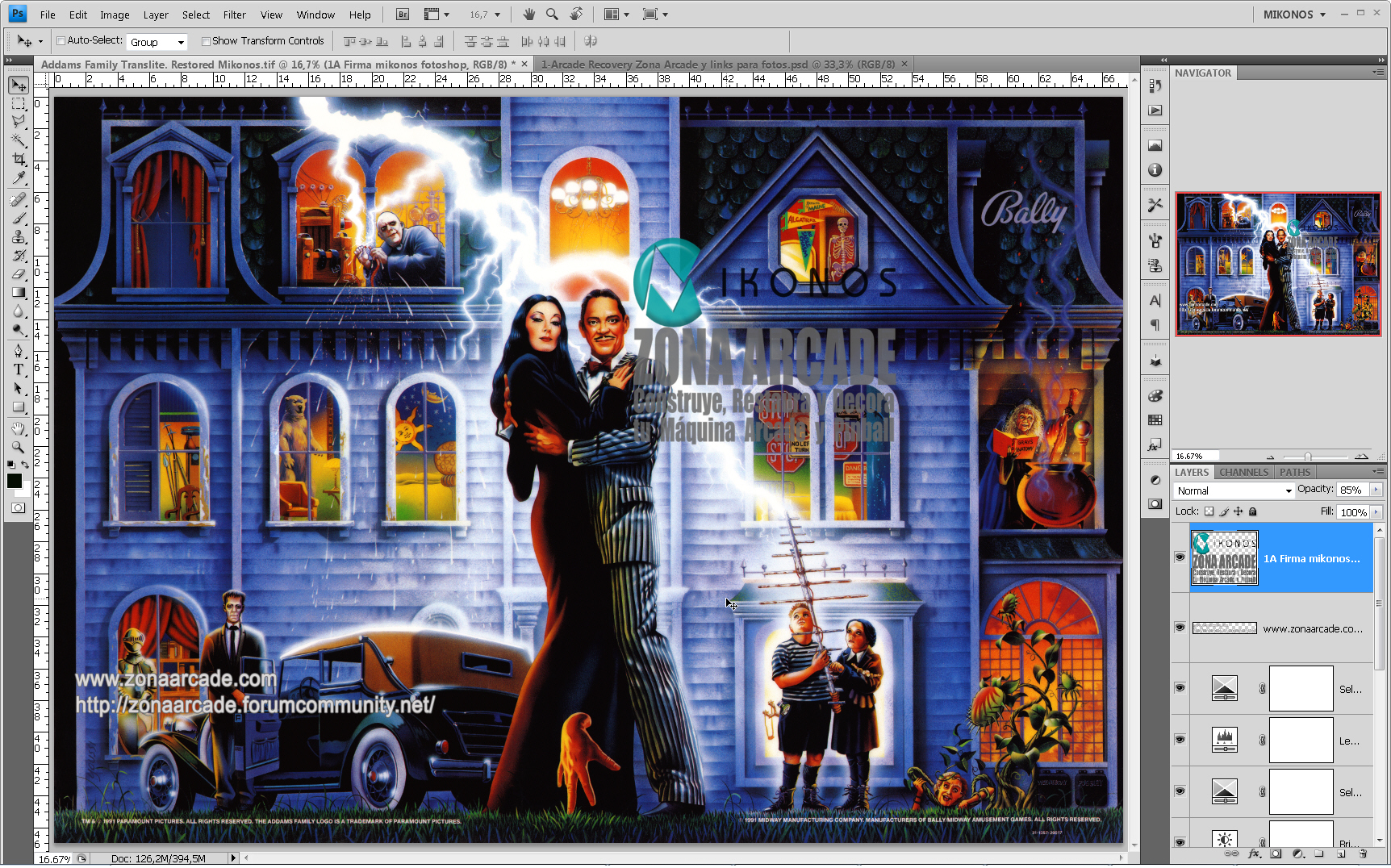
Task: Select the Pen tool
Action: click(19, 351)
